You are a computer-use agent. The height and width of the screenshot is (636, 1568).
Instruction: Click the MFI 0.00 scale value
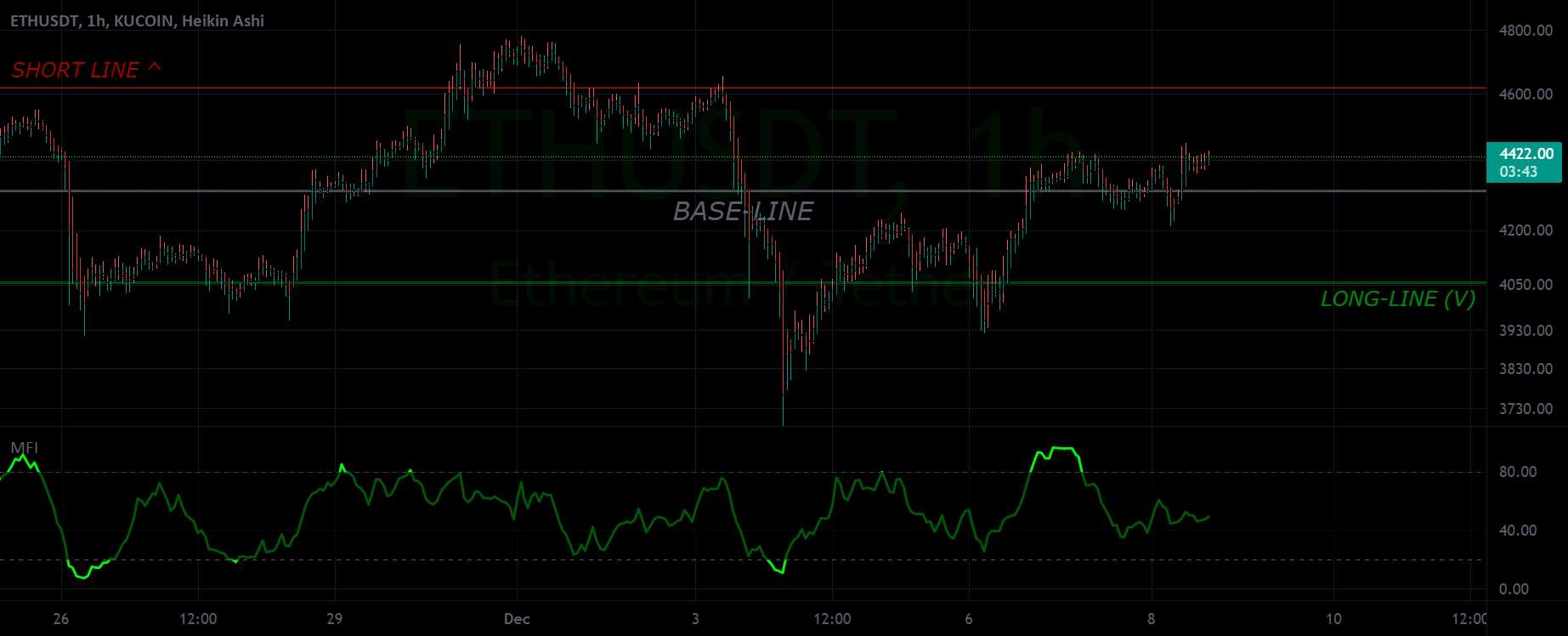(x=1514, y=589)
